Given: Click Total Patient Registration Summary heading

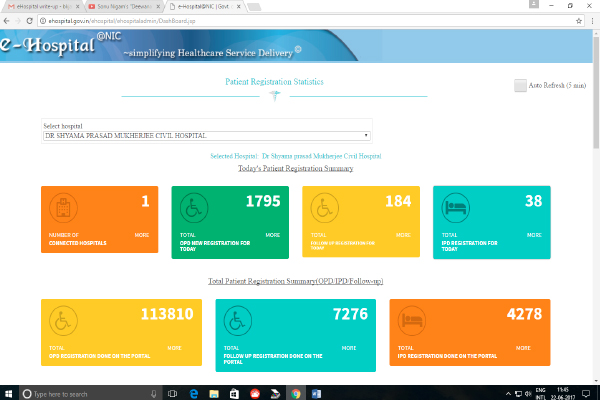Looking at the screenshot, I should point(295,281).
